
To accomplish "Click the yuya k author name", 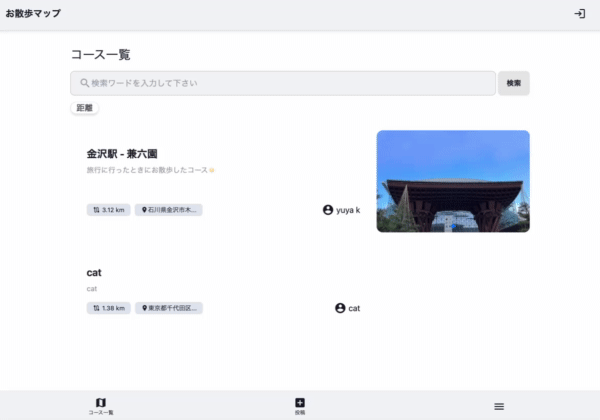I will pos(348,210).
